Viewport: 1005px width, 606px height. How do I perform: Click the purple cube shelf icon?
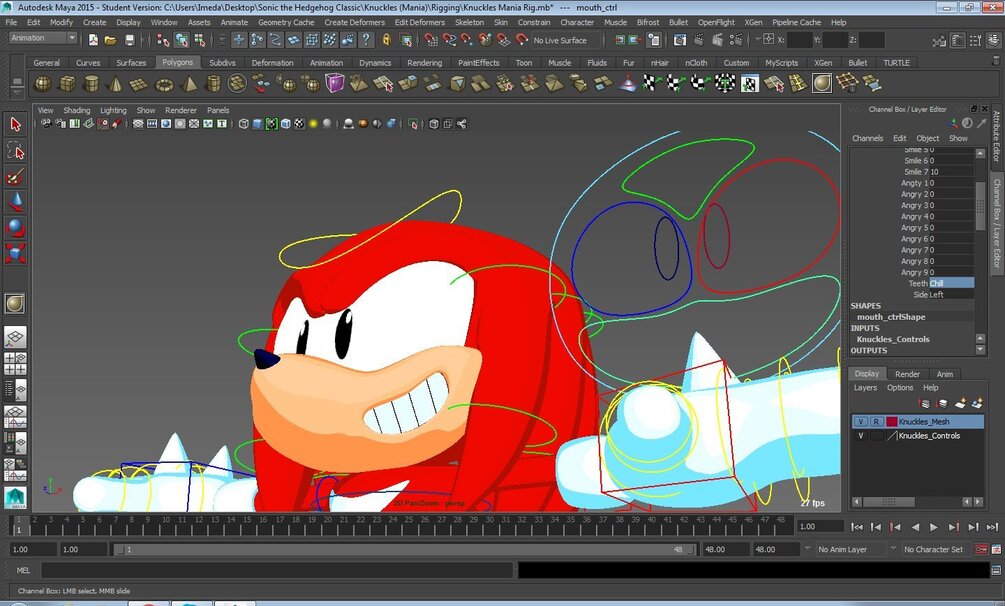pos(335,83)
